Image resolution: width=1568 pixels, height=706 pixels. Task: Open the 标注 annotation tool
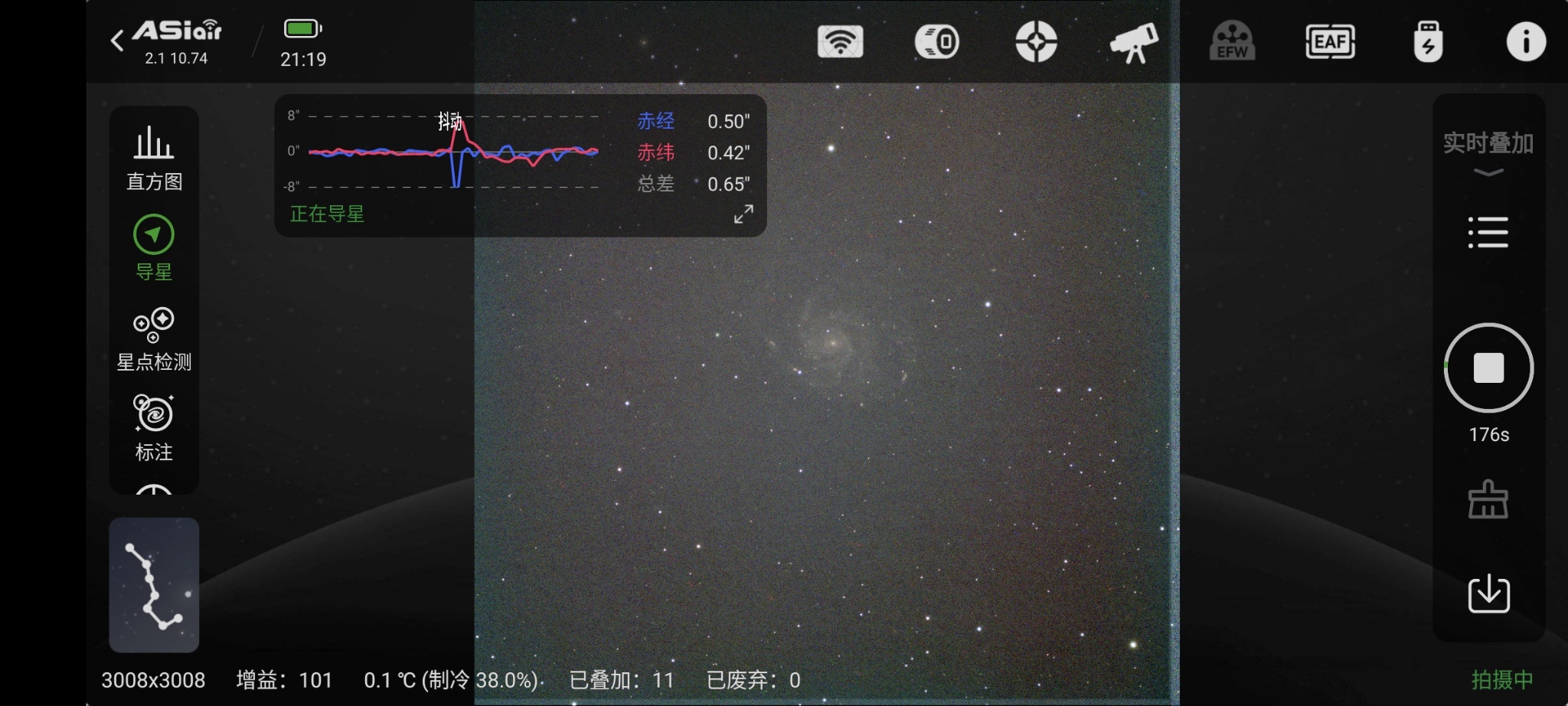point(154,428)
